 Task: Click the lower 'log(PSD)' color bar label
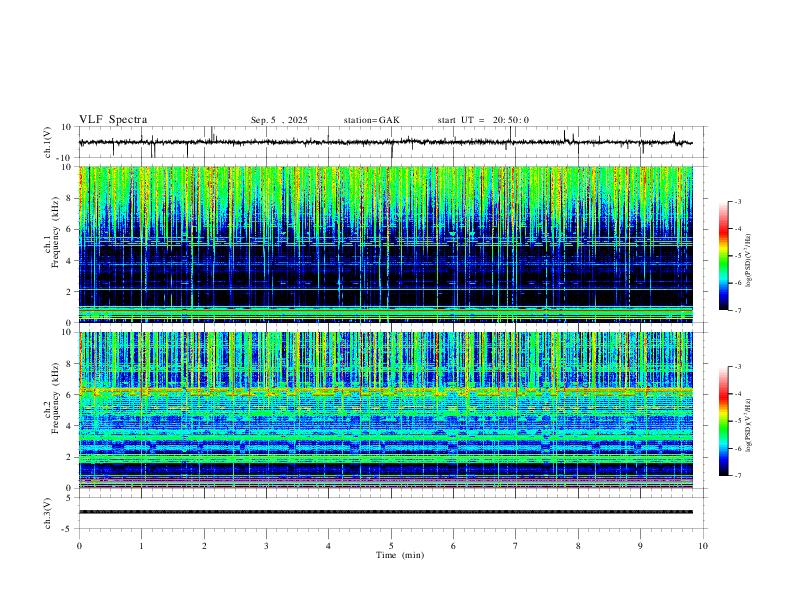coord(749,425)
